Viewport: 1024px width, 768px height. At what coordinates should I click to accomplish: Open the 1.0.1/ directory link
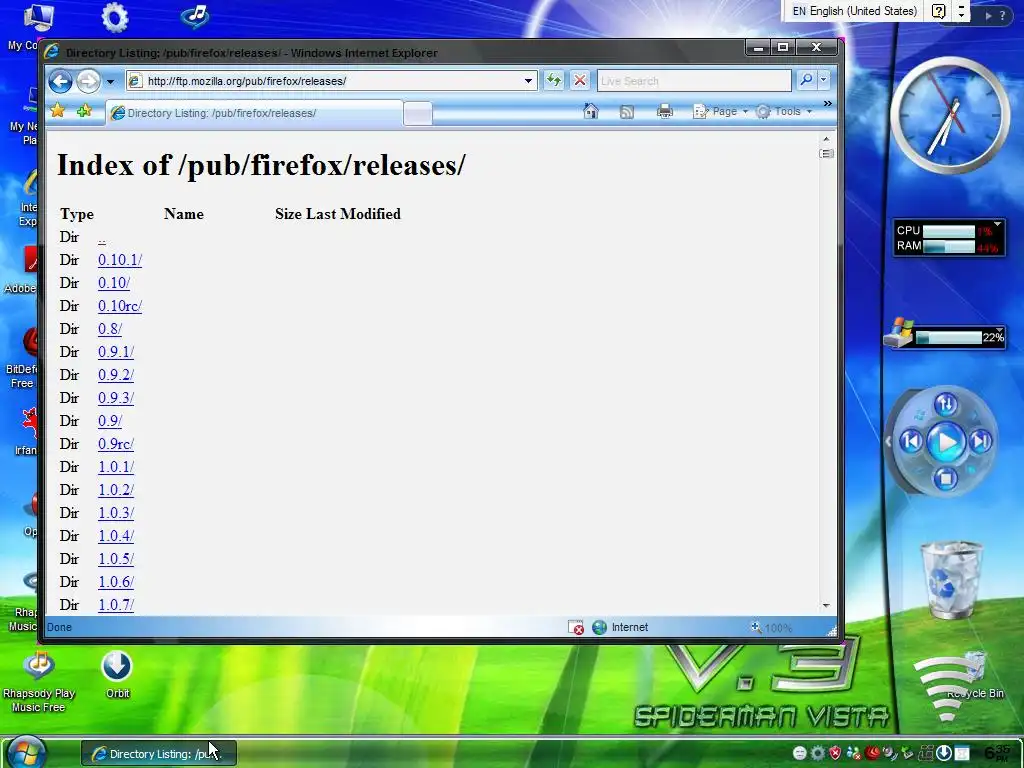point(116,467)
